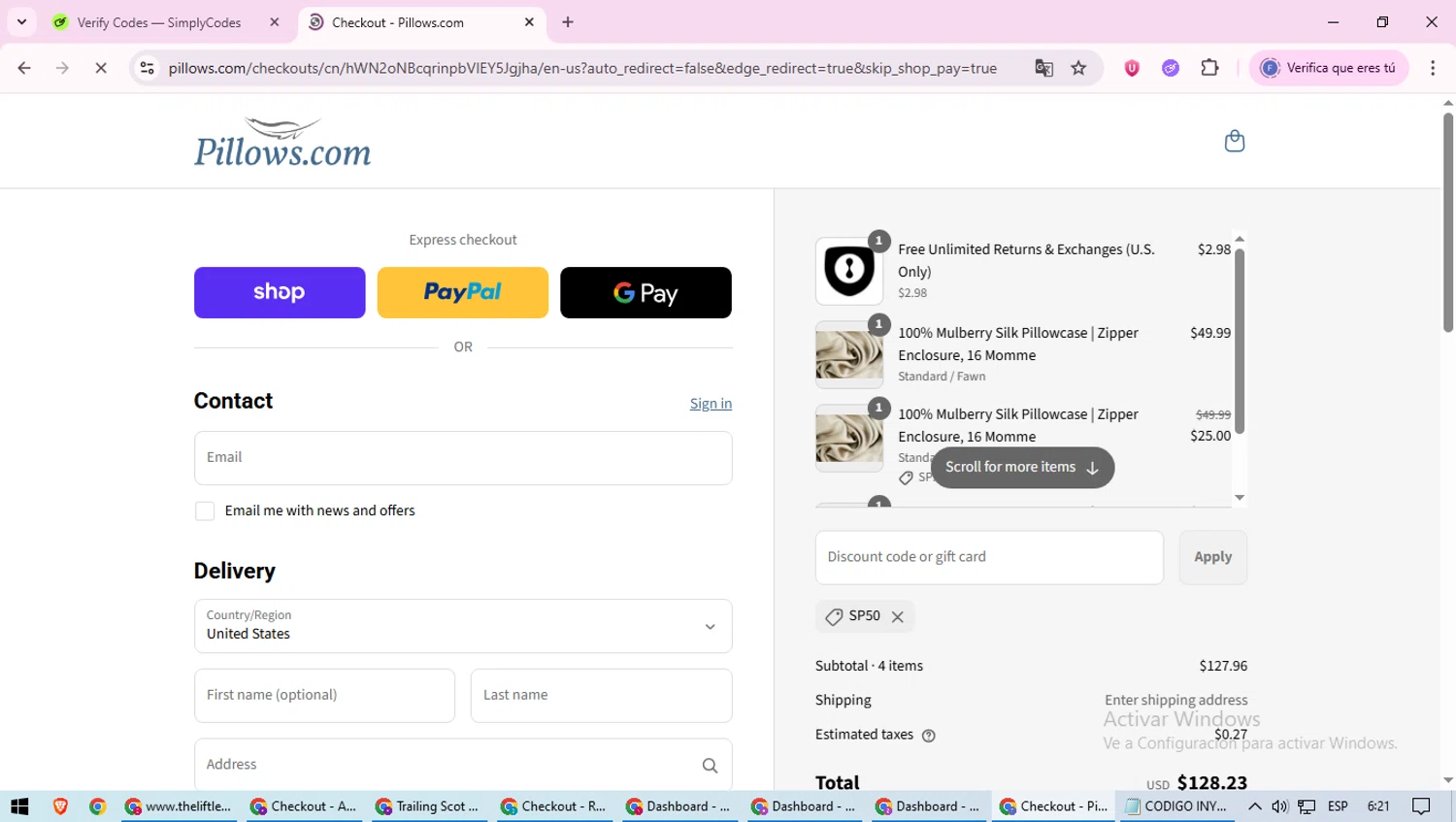Click the Sign in link

711,404
